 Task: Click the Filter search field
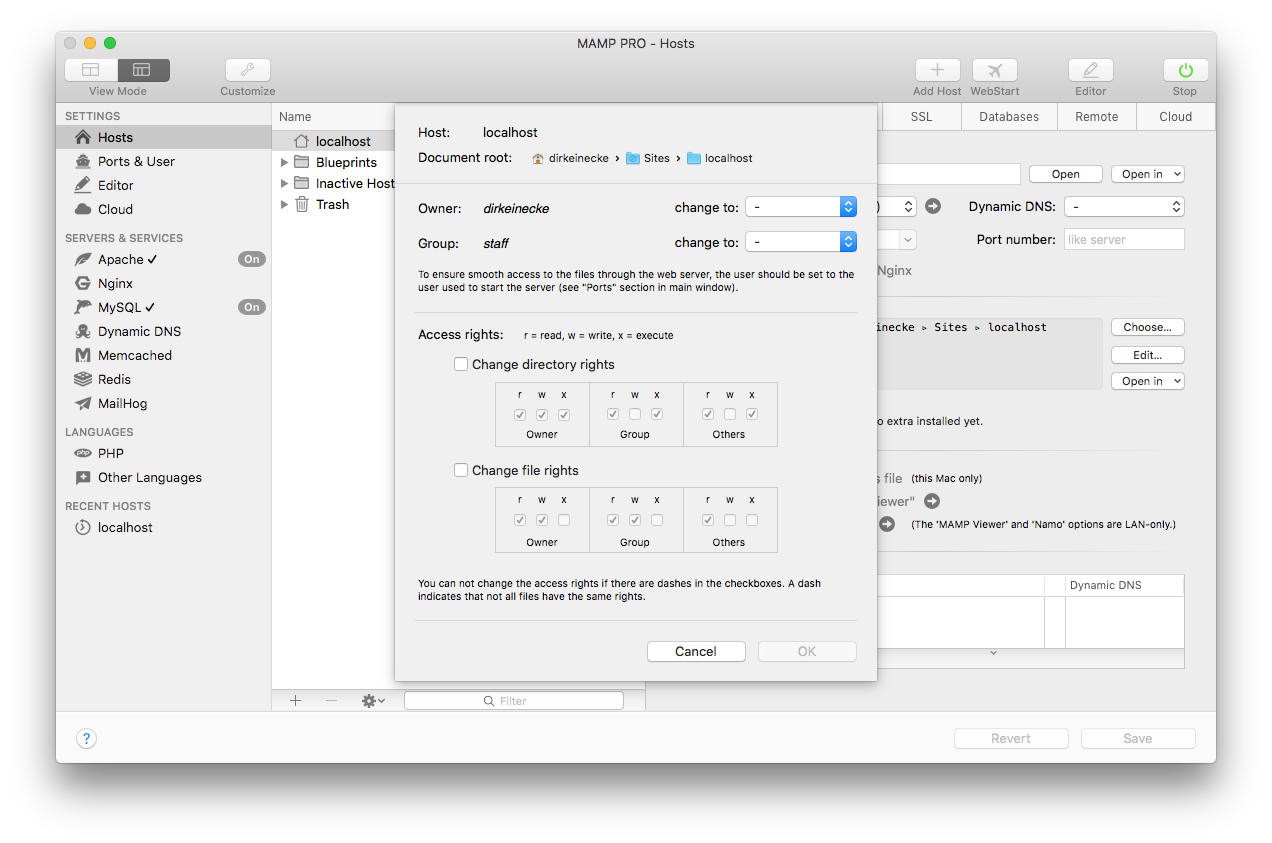[514, 701]
